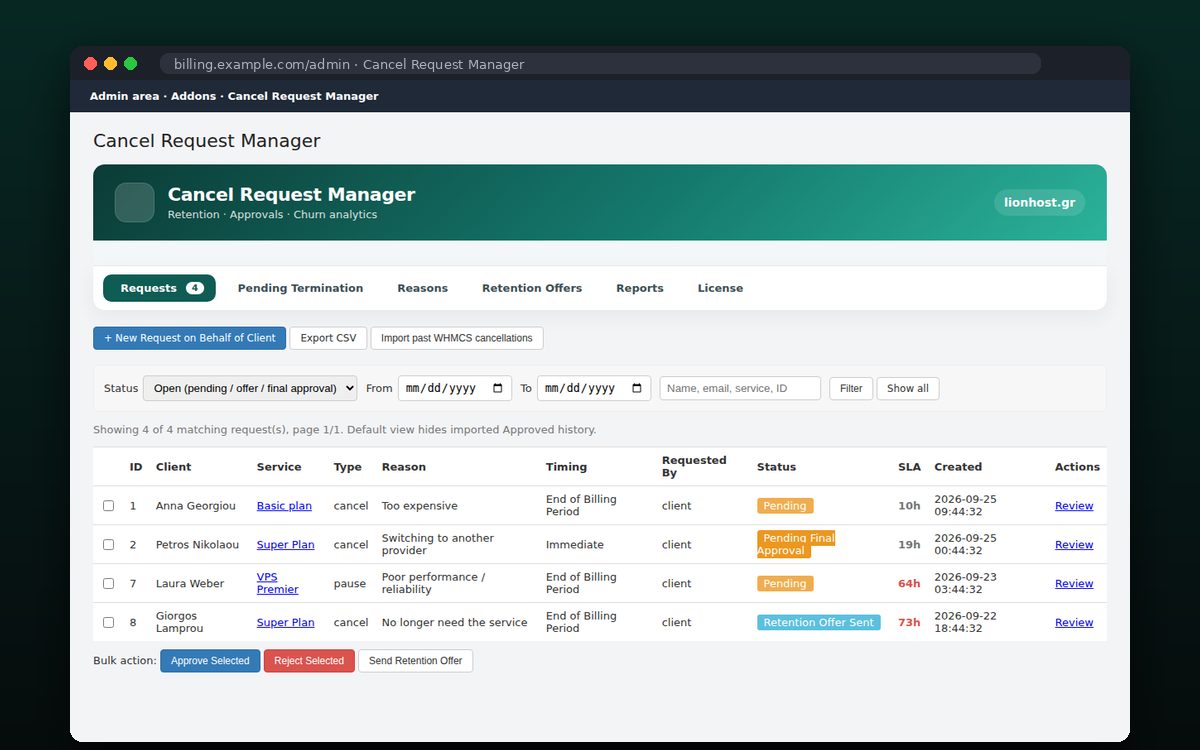The width and height of the screenshot is (1200, 750).
Task: Switch to the Requests tab
Action: tap(159, 288)
